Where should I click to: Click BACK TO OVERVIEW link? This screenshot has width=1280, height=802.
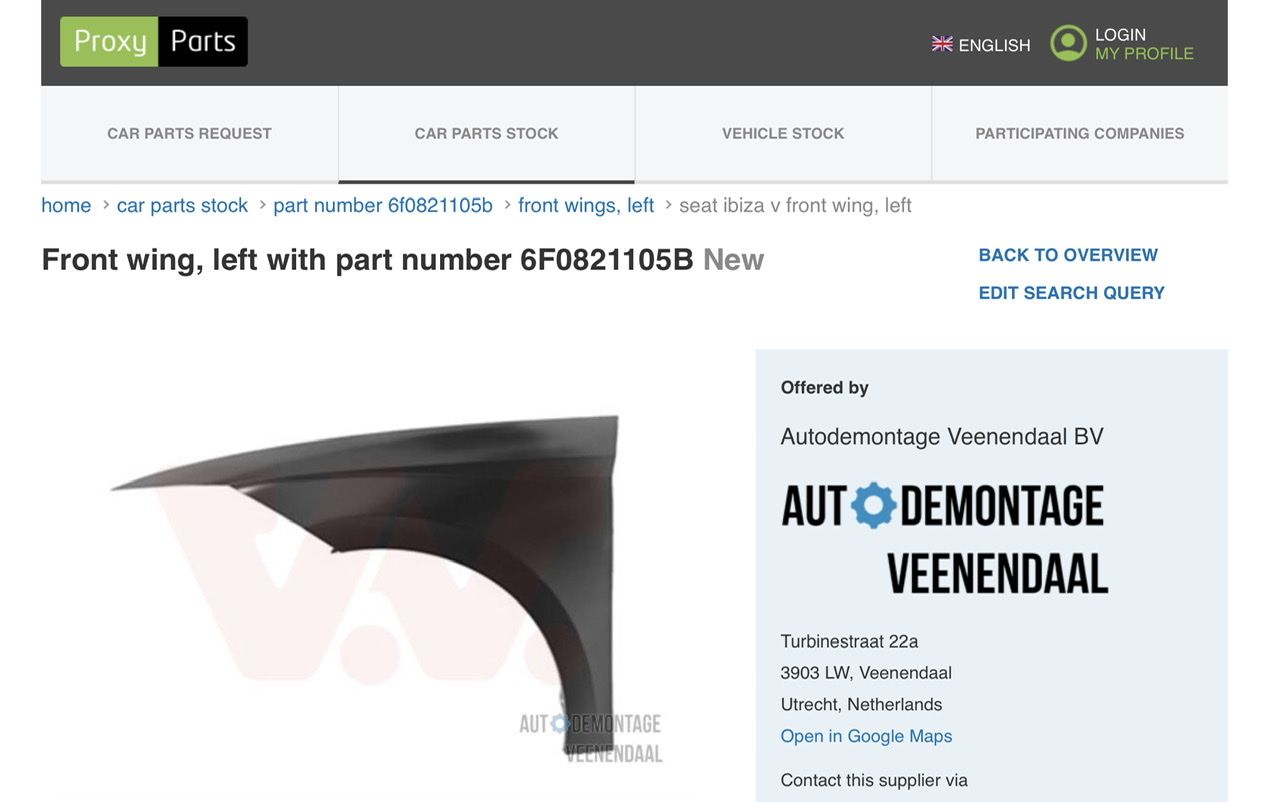point(1068,255)
